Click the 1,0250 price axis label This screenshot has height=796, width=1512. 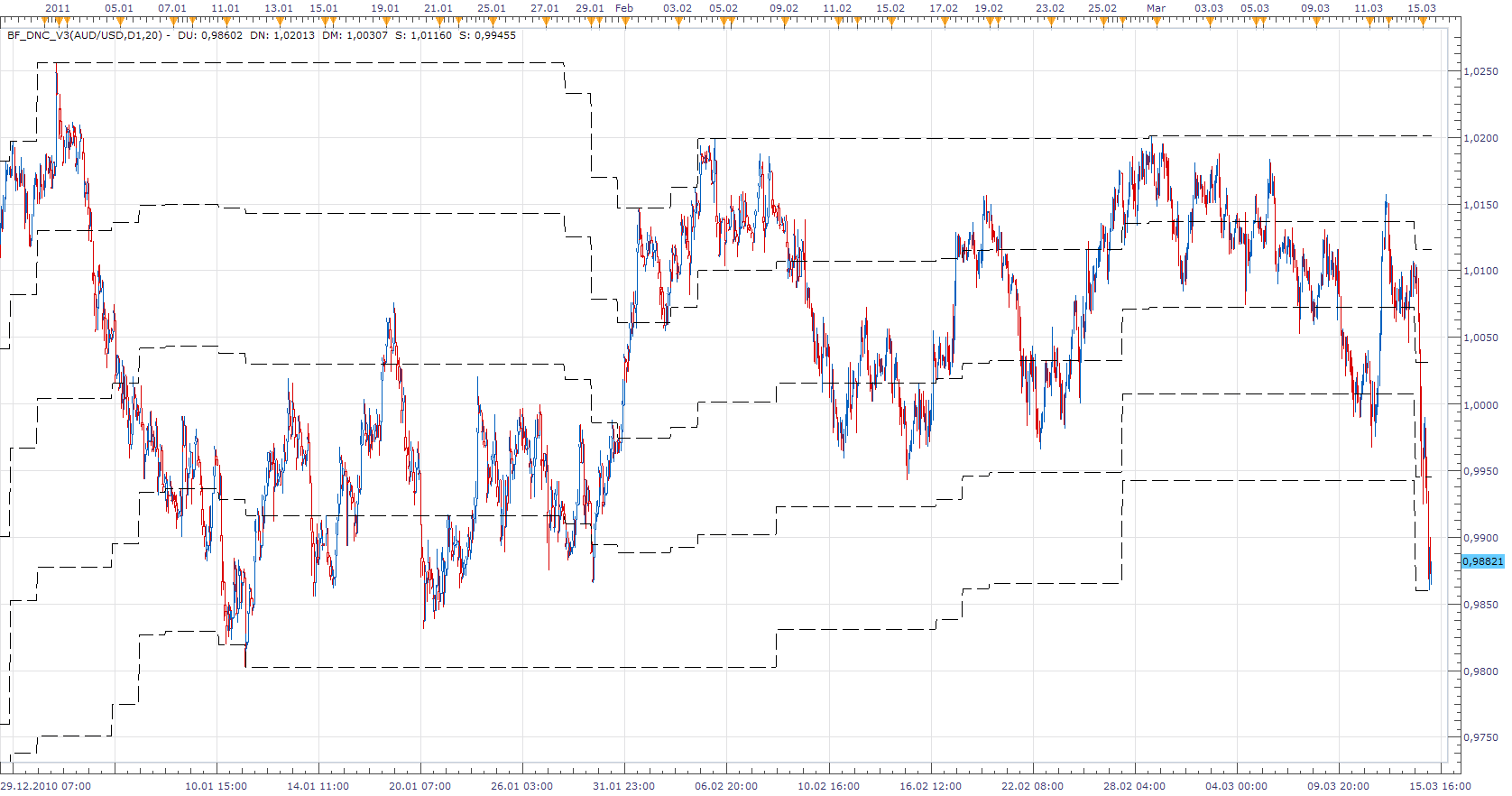coord(1481,71)
